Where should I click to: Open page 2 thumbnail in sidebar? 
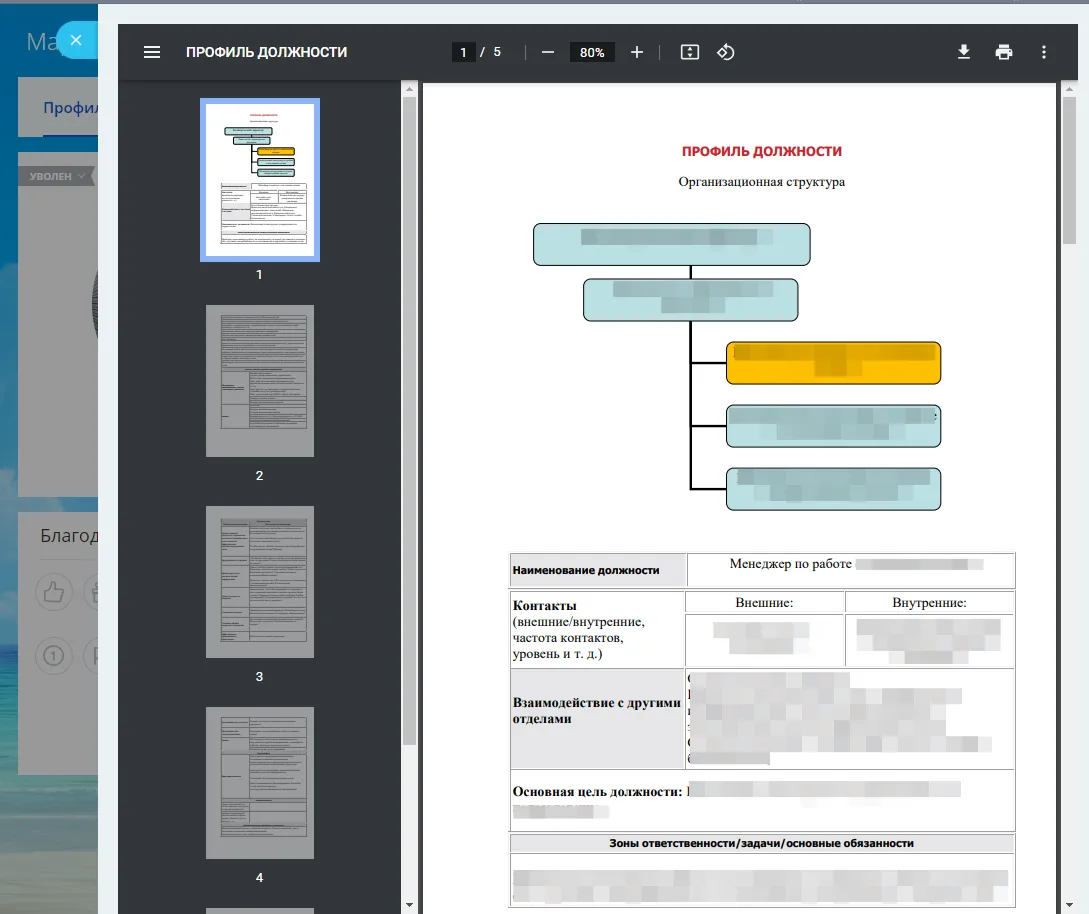(x=260, y=381)
